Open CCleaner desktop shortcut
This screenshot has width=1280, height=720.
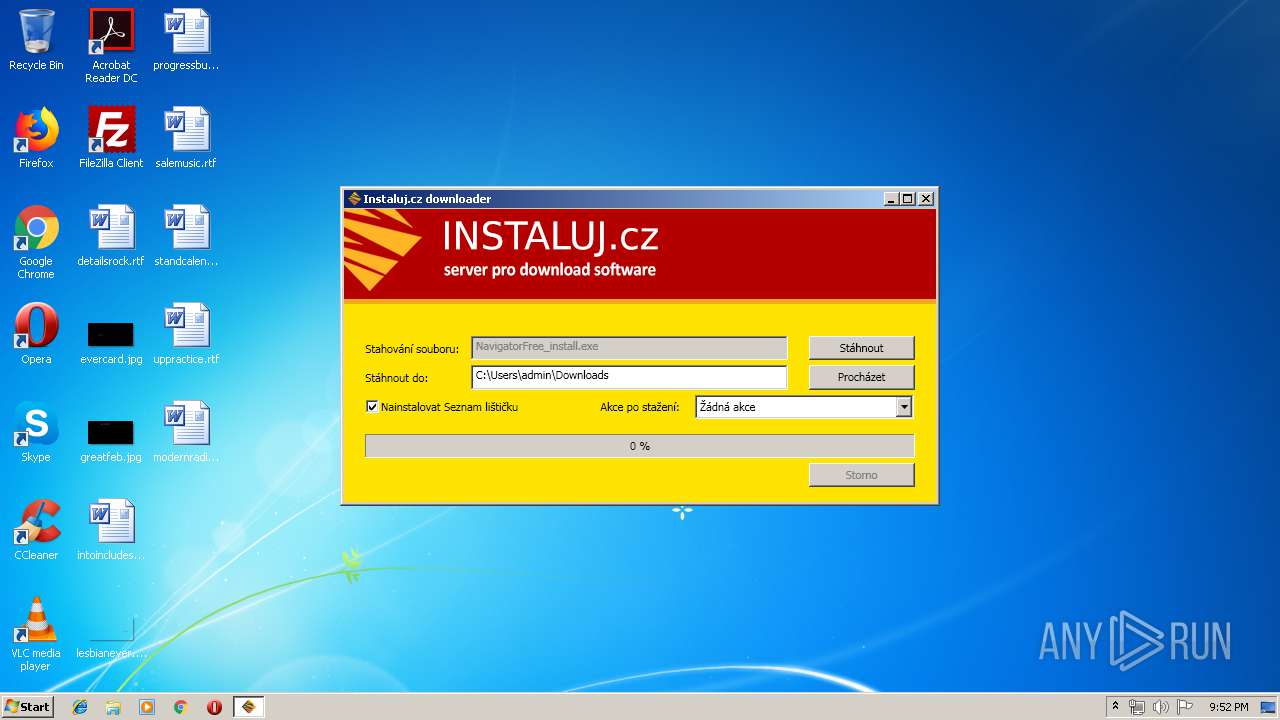(x=36, y=530)
